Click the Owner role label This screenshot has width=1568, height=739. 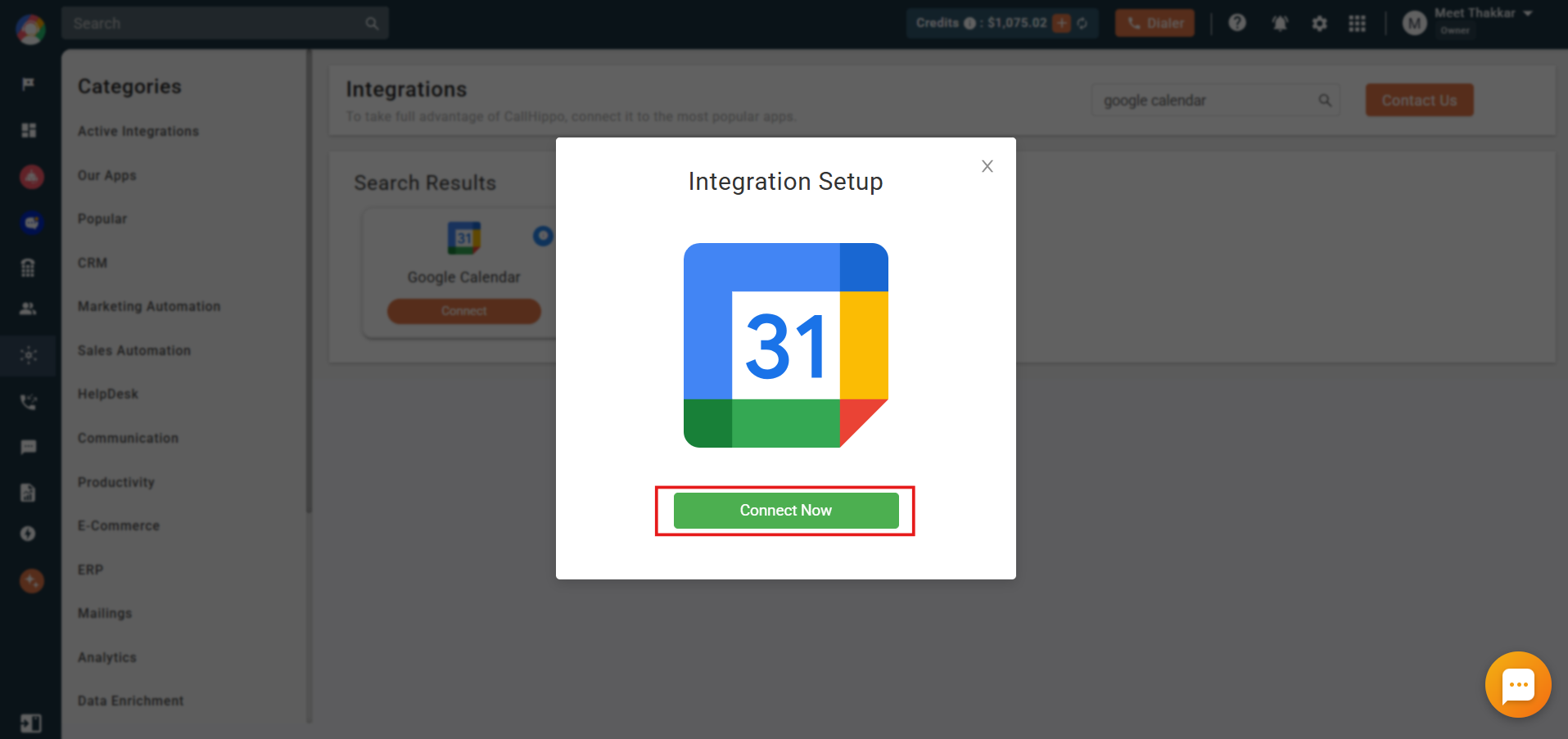click(x=1455, y=30)
